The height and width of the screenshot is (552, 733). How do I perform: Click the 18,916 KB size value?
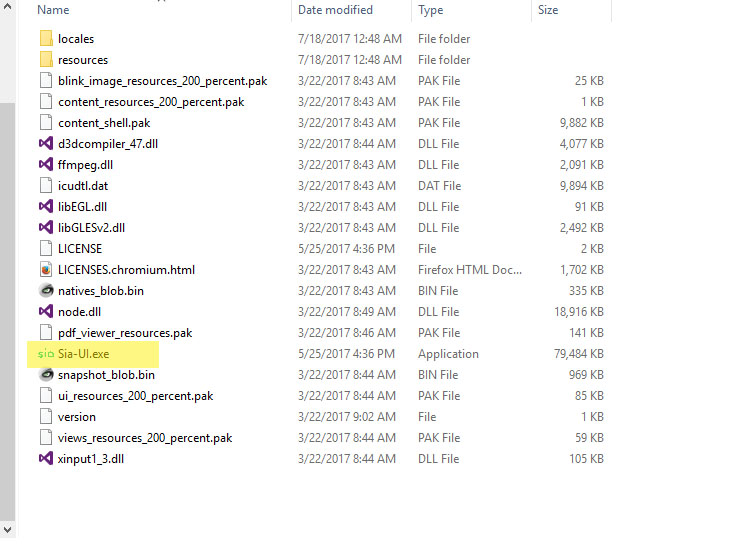click(x=579, y=312)
